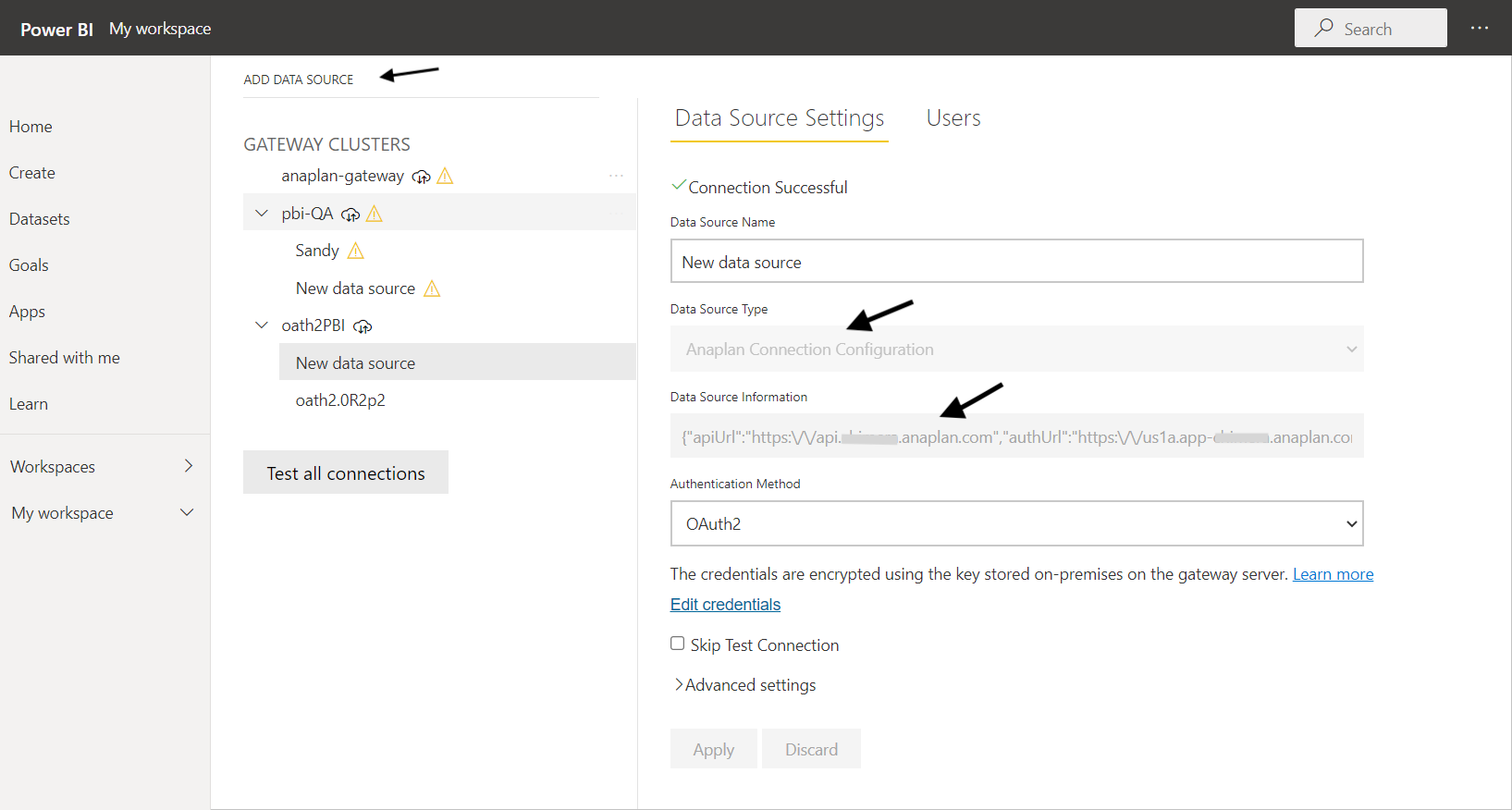The image size is (1512, 810).
Task: Open the Edit credentials link
Action: [725, 605]
